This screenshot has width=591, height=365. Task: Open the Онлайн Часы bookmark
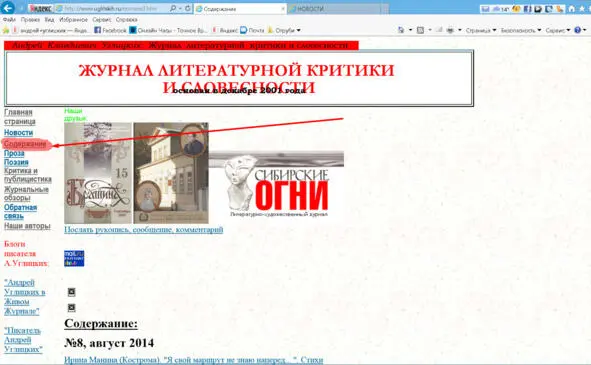pos(168,30)
